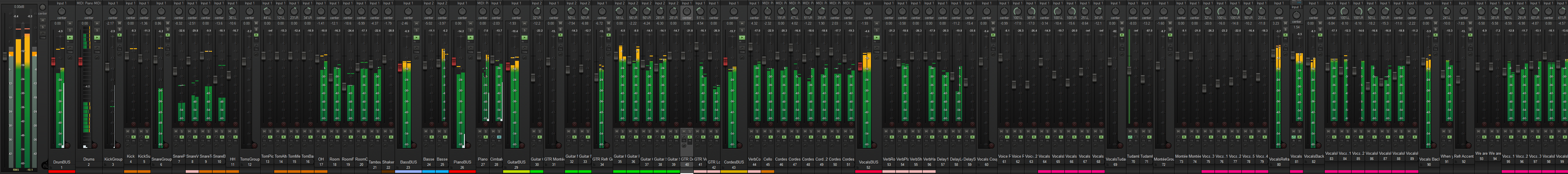Screen dimensions: 1568x174
Task: Click the DrumBUS volume fader handle
Action: coord(53,62)
